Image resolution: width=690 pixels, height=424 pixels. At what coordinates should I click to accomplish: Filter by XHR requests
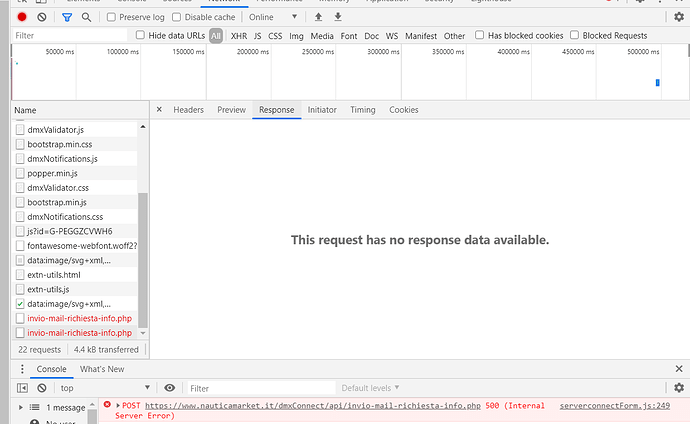(x=239, y=36)
